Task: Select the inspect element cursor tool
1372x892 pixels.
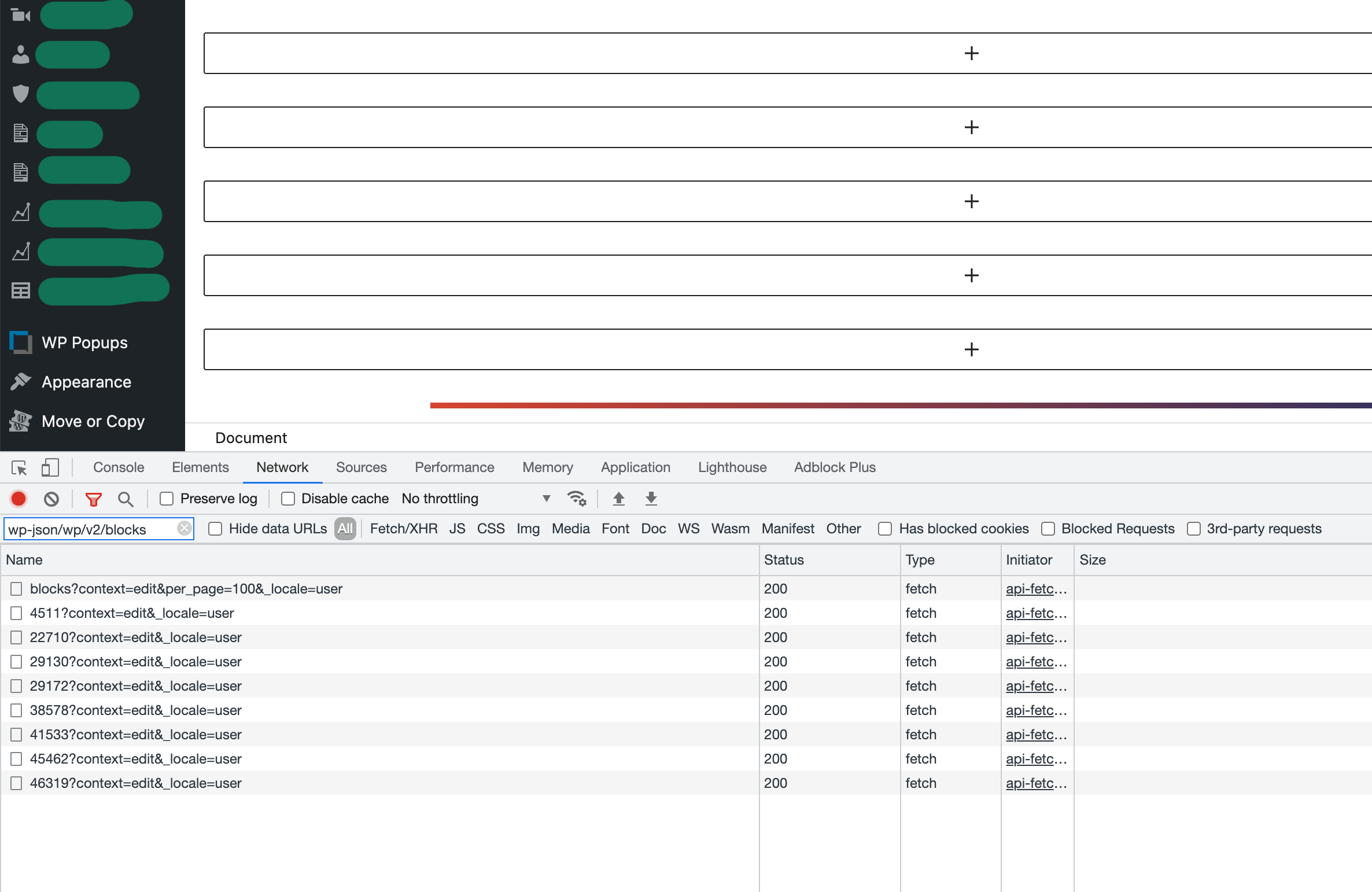Action: tap(19, 467)
